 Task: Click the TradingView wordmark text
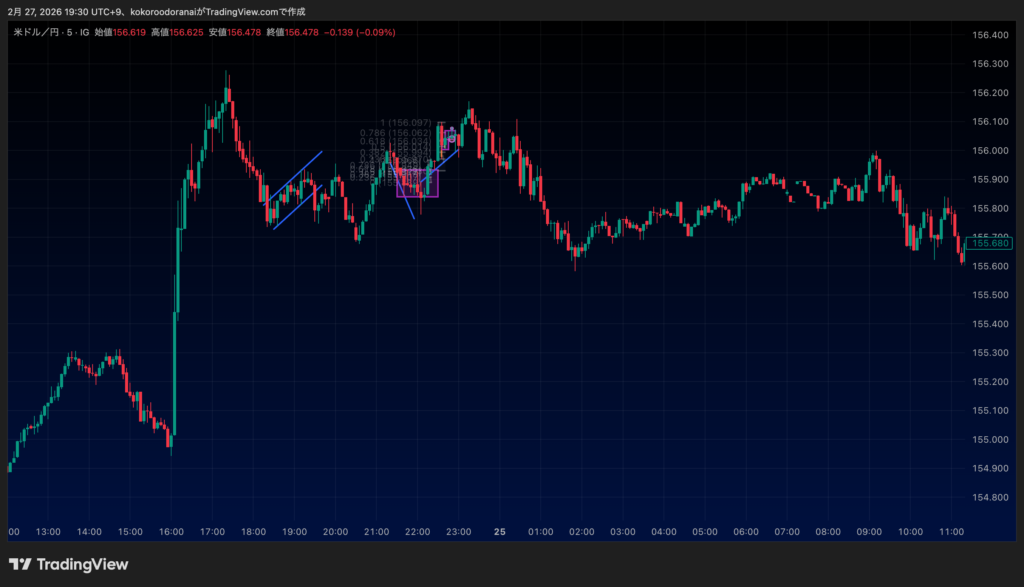pos(82,565)
